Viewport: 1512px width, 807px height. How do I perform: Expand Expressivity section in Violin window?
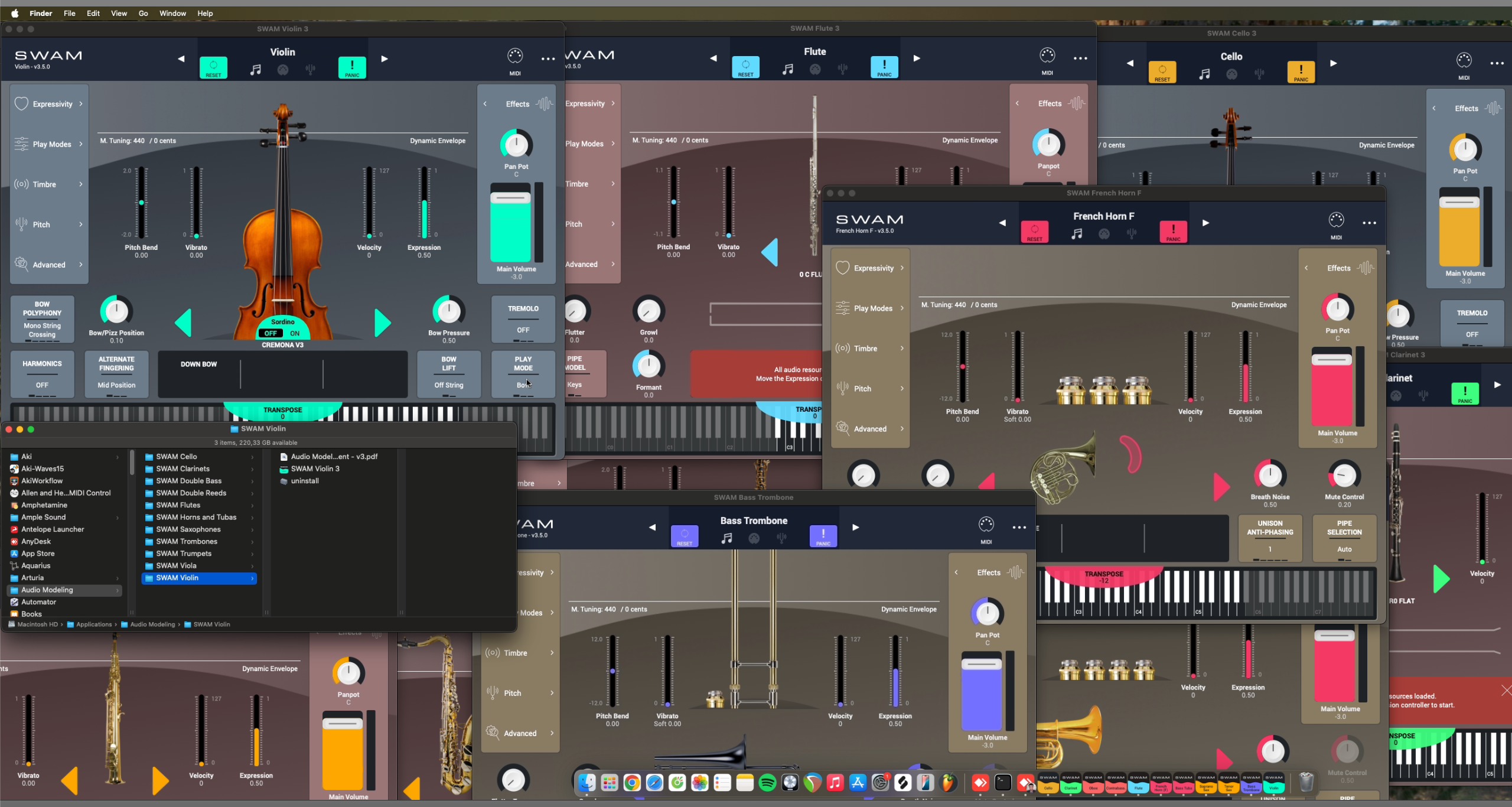49,104
